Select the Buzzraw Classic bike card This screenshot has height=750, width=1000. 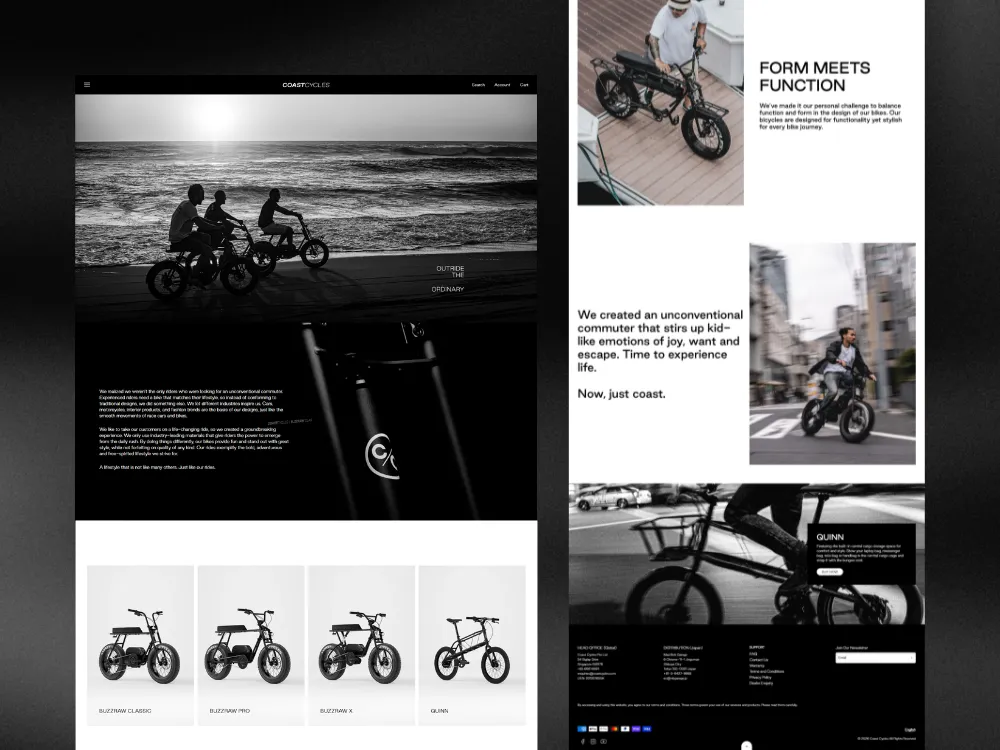coord(140,645)
